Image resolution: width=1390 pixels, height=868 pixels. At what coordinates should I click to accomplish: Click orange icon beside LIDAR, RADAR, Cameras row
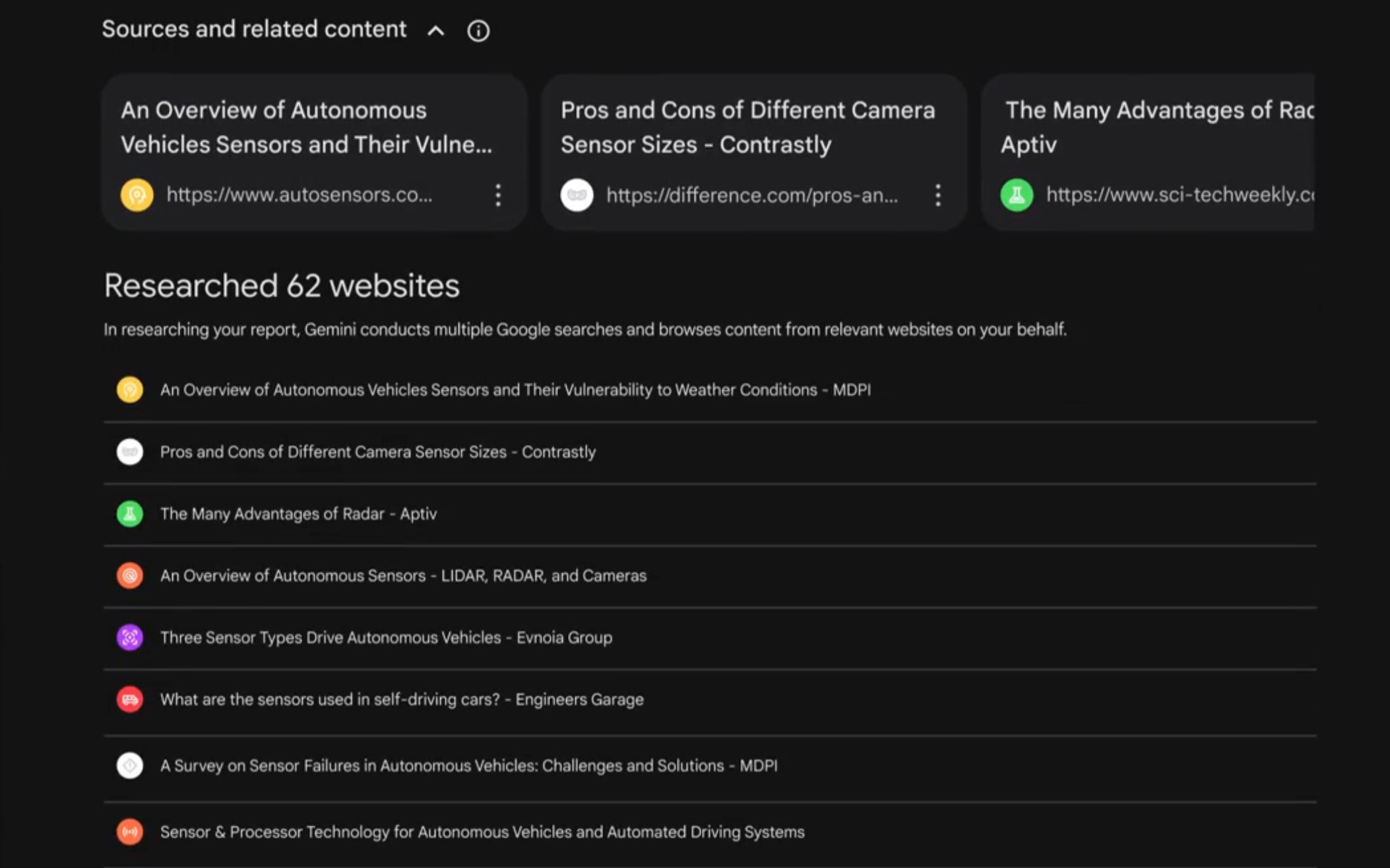[x=130, y=576]
